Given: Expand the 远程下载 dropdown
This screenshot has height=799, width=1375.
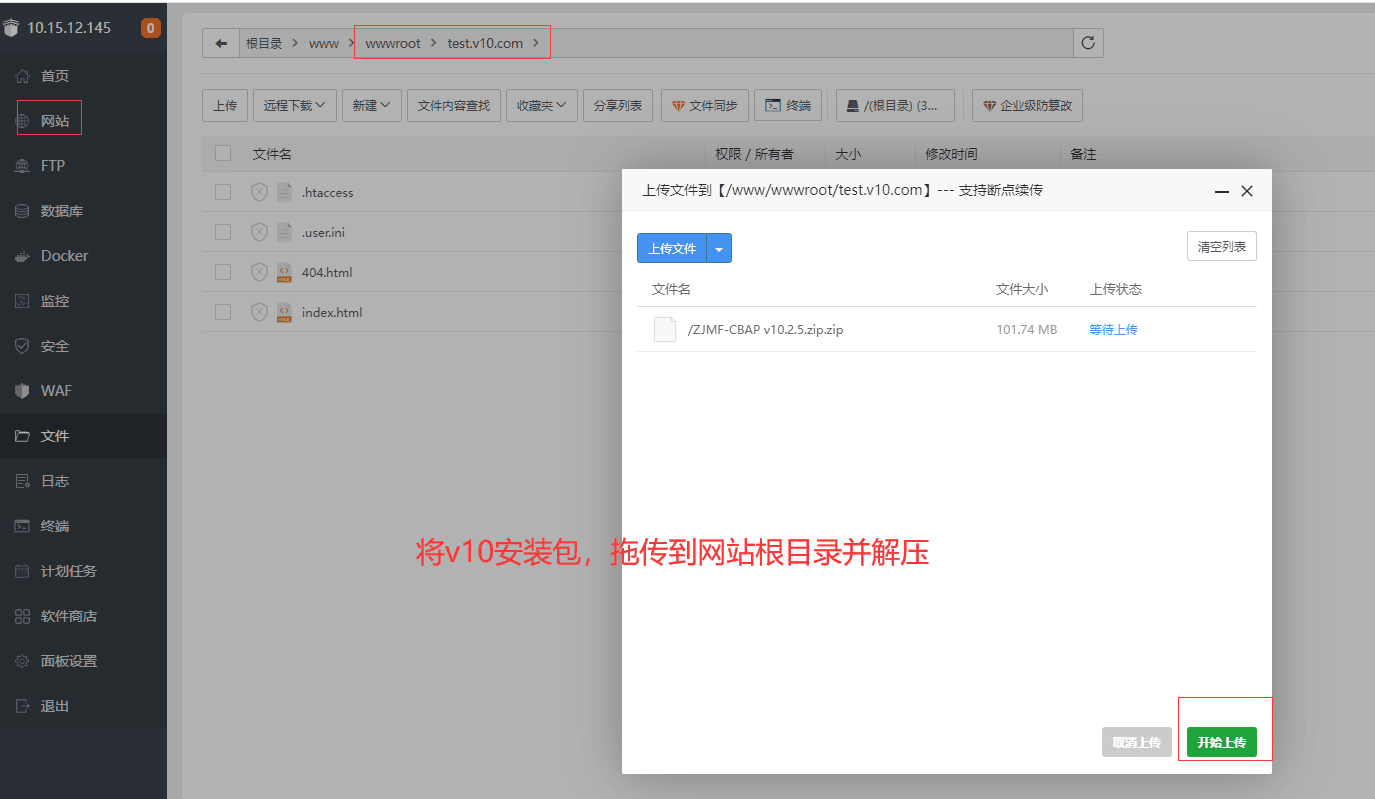Looking at the screenshot, I should (x=295, y=105).
